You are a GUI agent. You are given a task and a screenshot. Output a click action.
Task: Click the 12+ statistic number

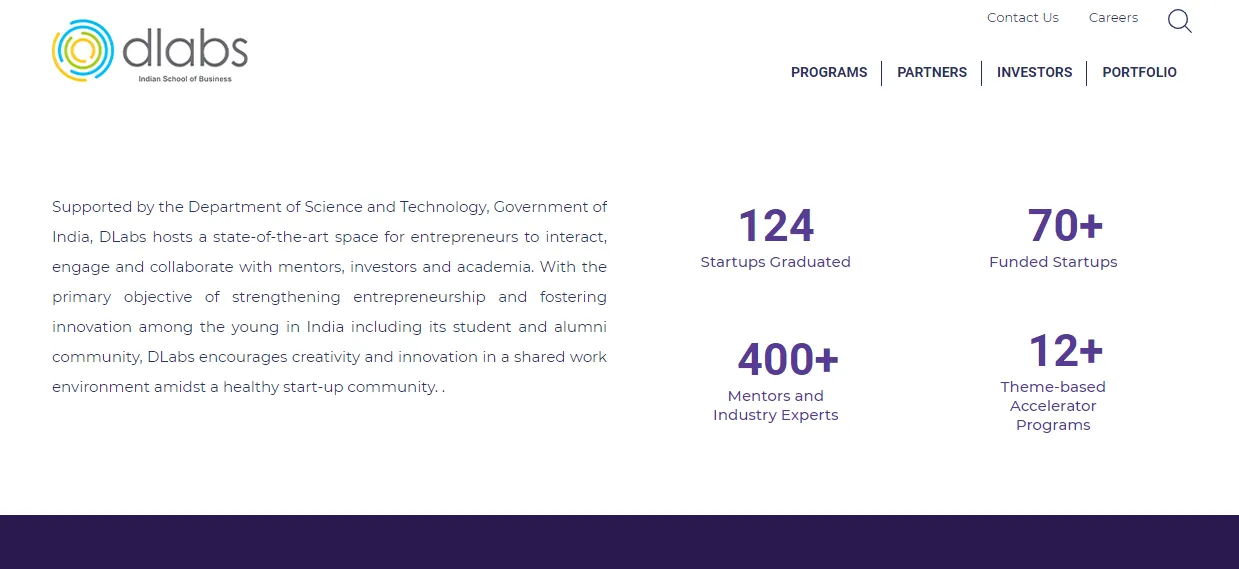coord(1065,351)
